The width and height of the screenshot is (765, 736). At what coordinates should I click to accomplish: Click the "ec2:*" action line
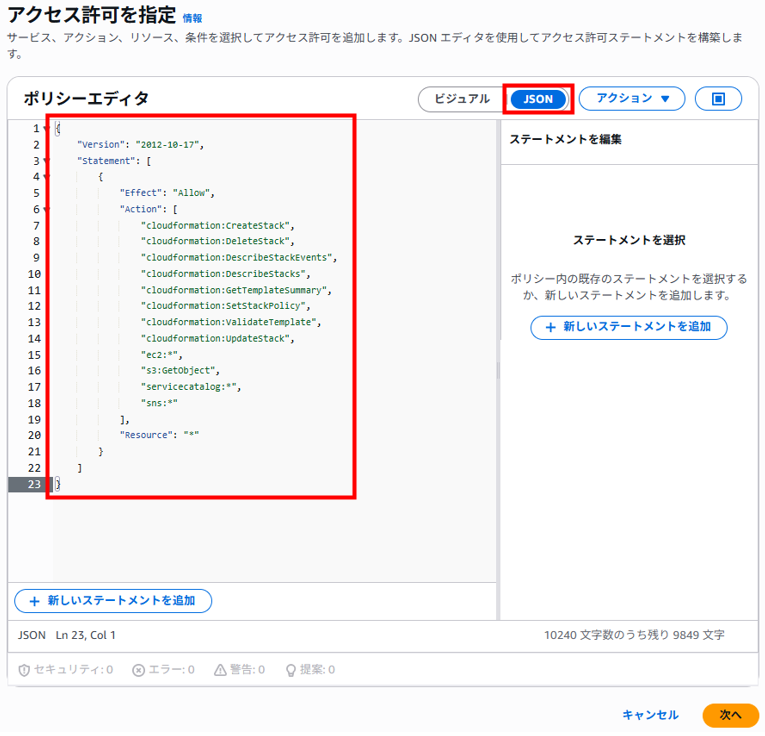pyautogui.click(x=161, y=356)
